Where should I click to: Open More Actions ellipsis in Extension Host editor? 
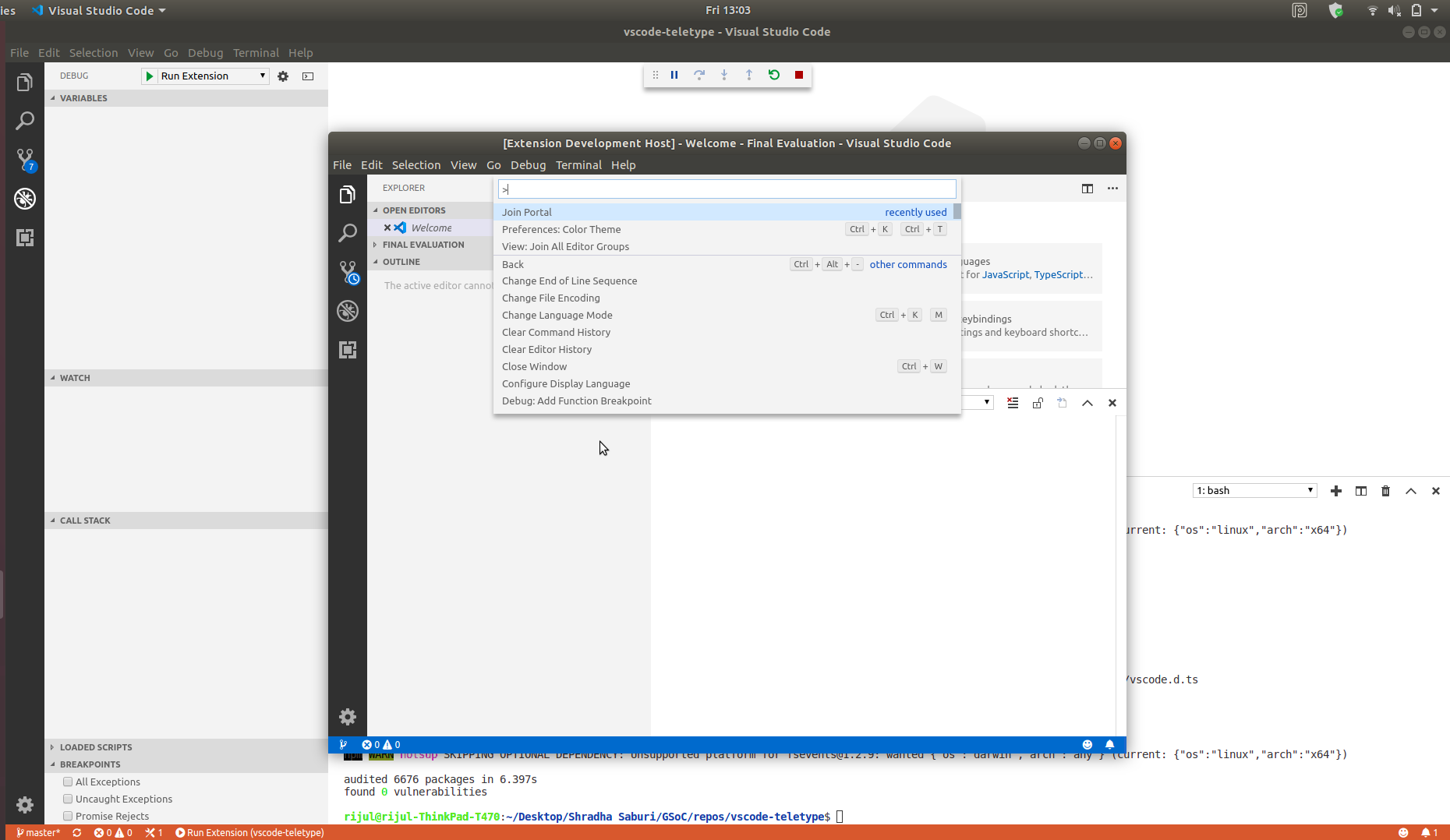click(1112, 188)
